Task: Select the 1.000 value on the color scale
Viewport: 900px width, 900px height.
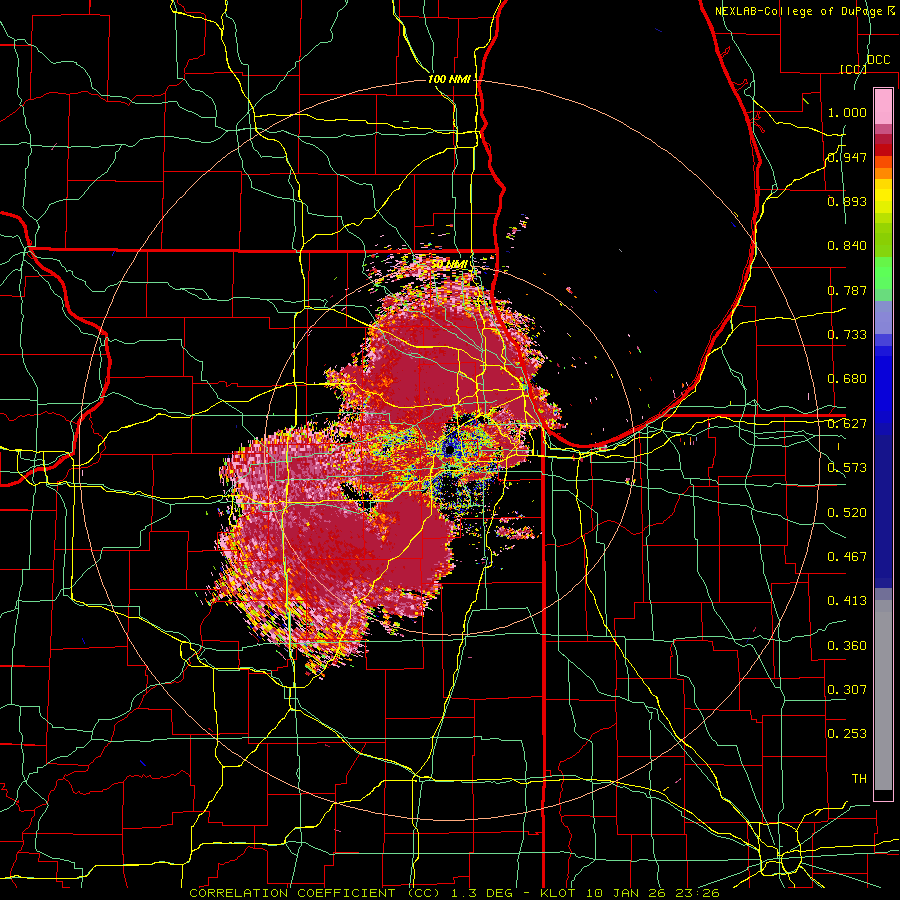Action: pos(847,112)
